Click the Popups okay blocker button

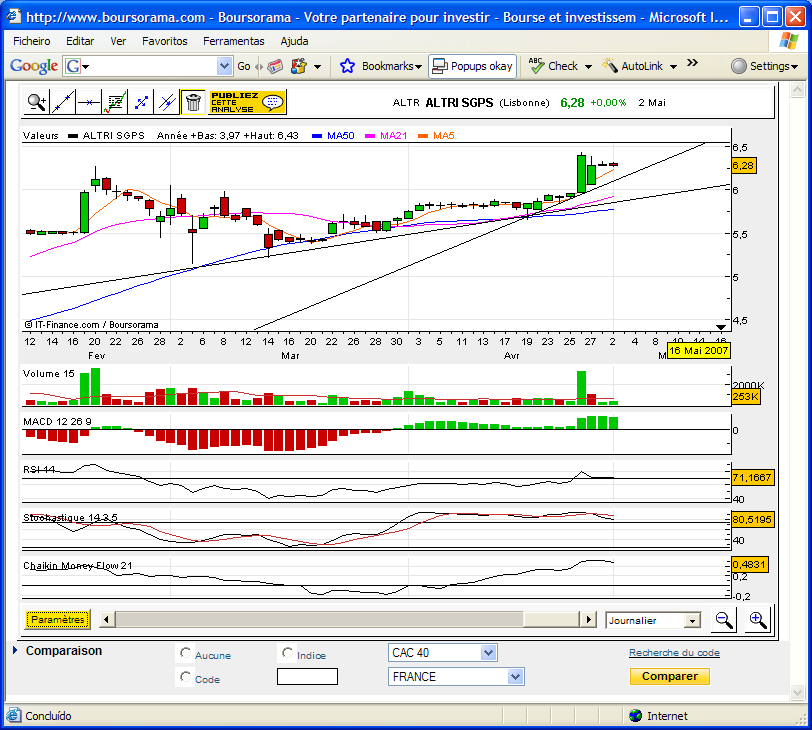click(x=472, y=66)
